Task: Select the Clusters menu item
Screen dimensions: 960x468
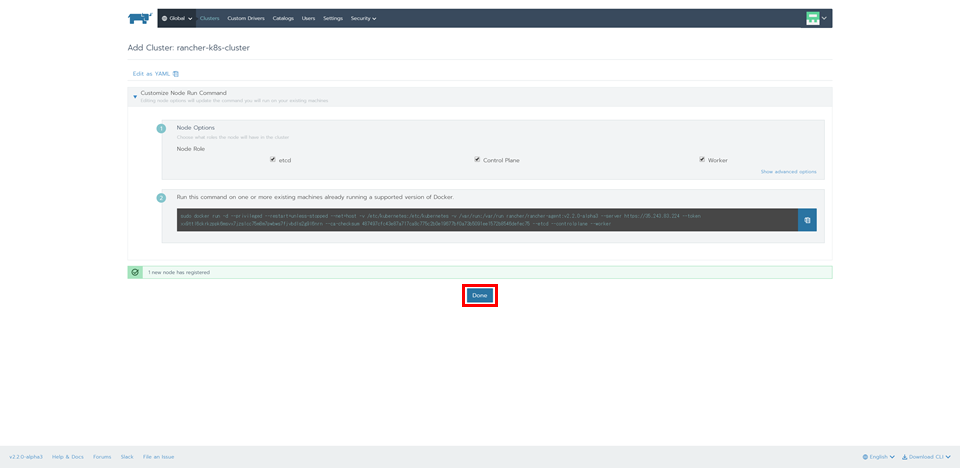Action: [x=209, y=18]
